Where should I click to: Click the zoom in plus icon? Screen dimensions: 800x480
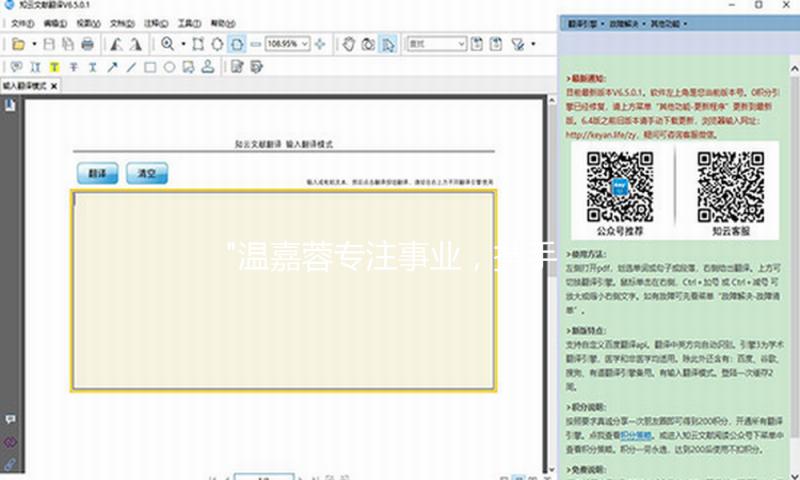[320, 44]
